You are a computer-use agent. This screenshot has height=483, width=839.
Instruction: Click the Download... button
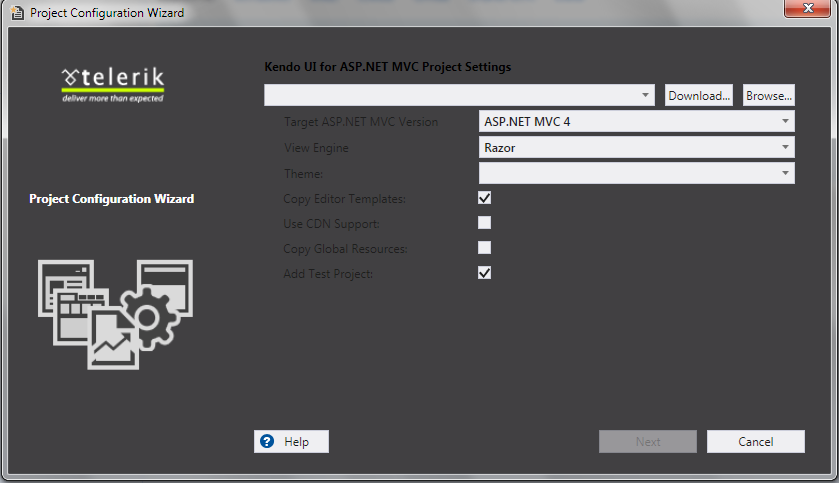coord(699,95)
